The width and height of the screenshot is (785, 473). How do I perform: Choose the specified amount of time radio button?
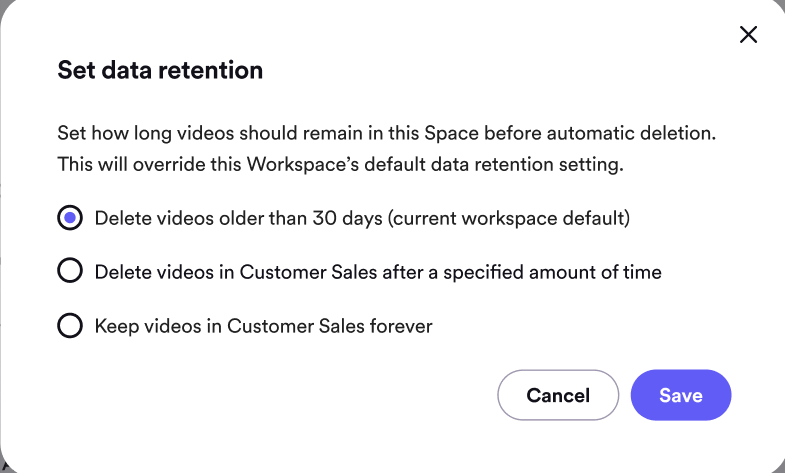(70, 270)
